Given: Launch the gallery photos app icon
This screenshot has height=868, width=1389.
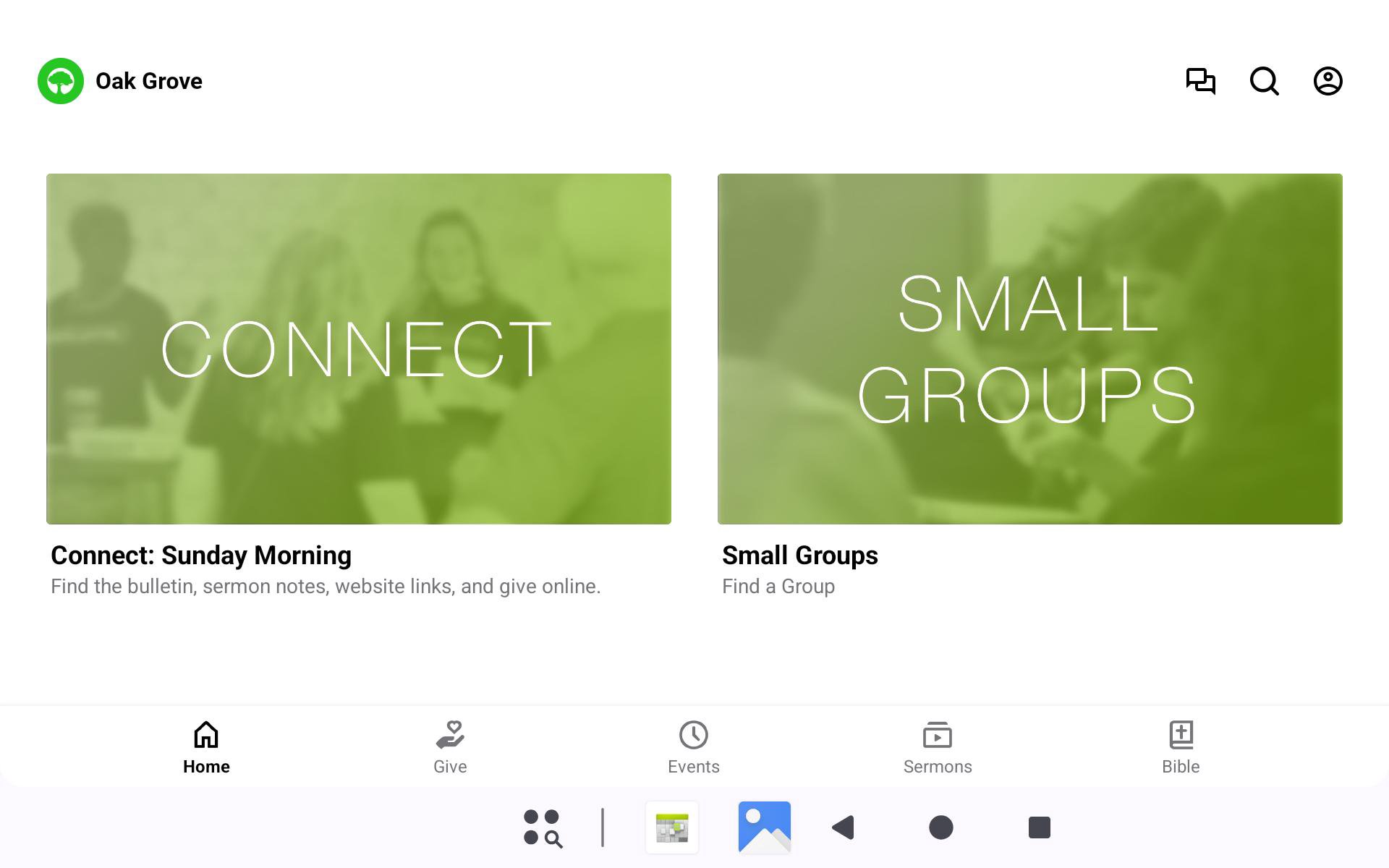Looking at the screenshot, I should tap(764, 827).
